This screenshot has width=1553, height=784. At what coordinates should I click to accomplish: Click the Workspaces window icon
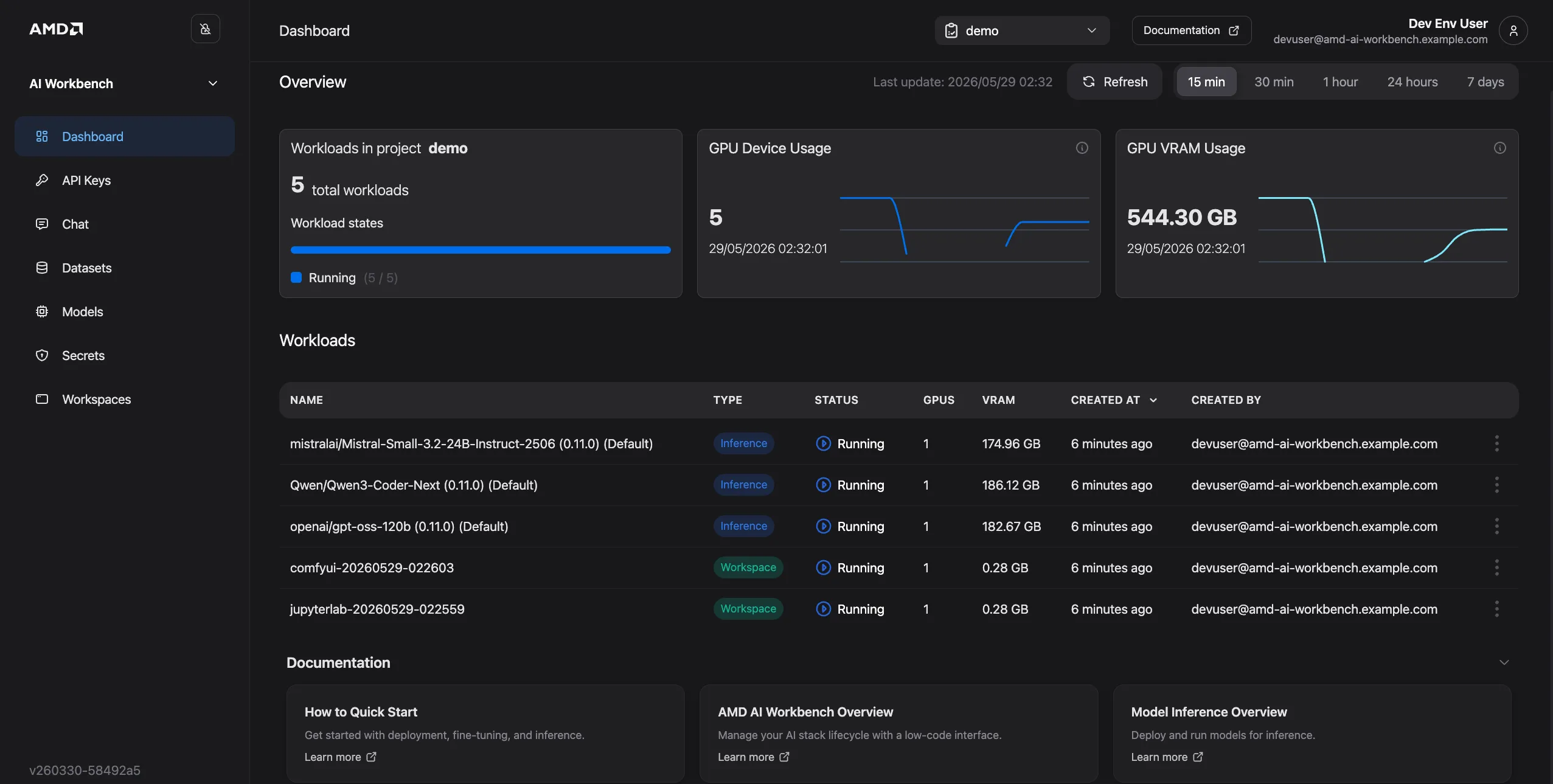[x=42, y=399]
